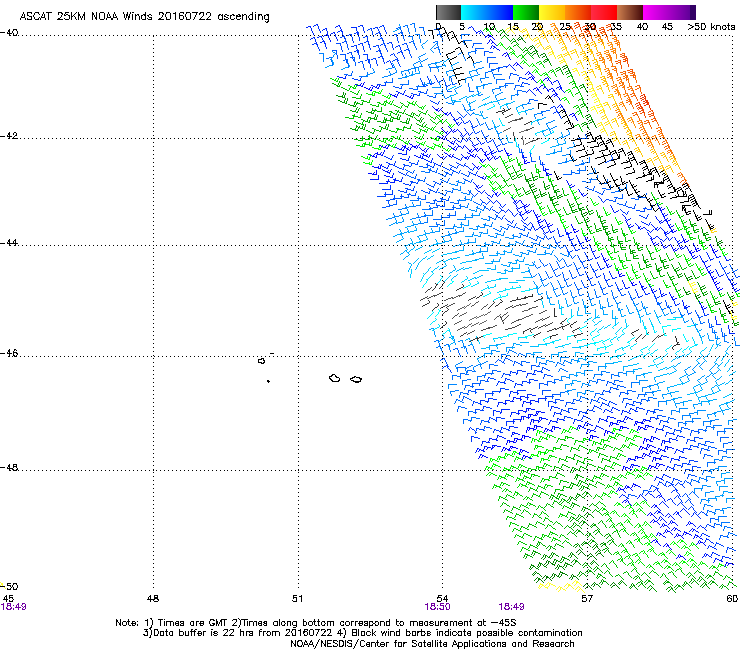
Task: Click the '51' longitude label
Action: click(x=297, y=599)
